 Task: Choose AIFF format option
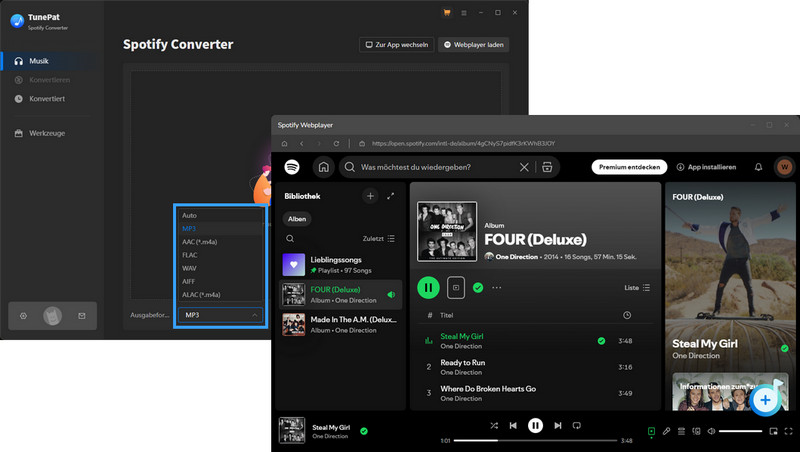click(220, 282)
